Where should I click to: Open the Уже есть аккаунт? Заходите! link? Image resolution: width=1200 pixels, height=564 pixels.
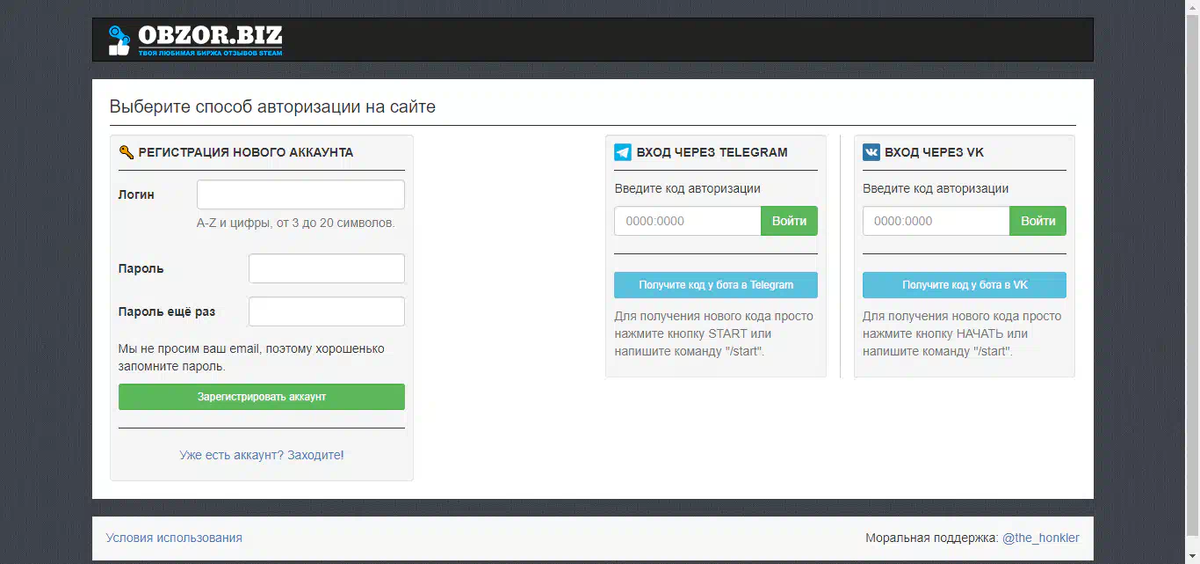(262, 455)
